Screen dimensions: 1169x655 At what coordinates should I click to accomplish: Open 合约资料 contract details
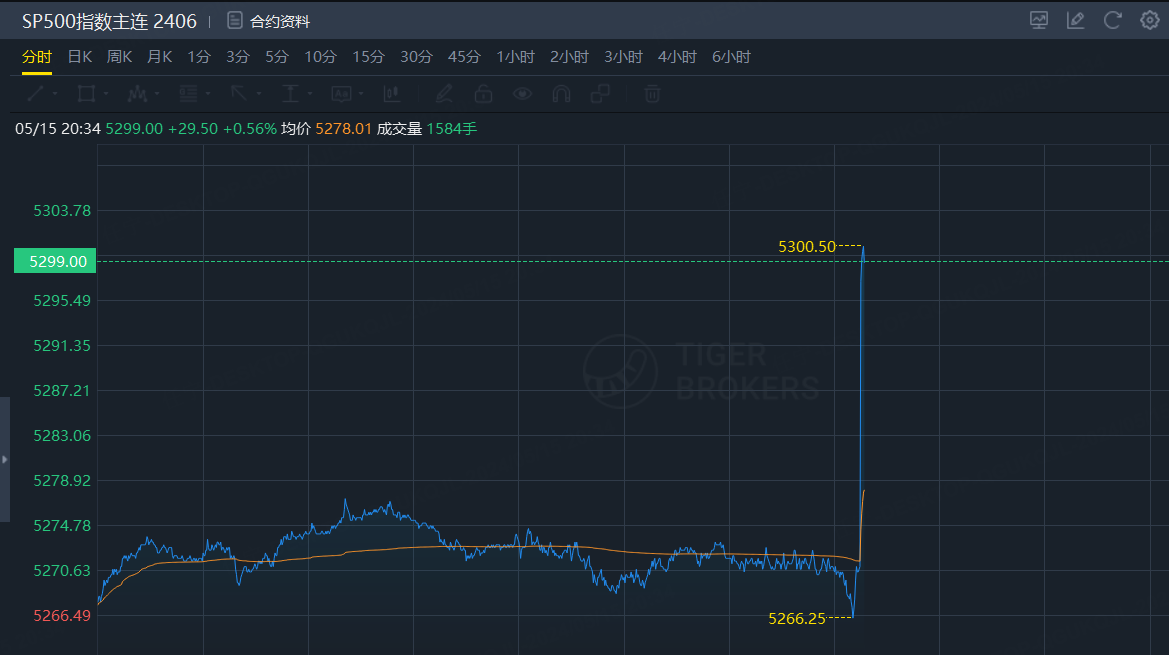pyautogui.click(x=280, y=22)
